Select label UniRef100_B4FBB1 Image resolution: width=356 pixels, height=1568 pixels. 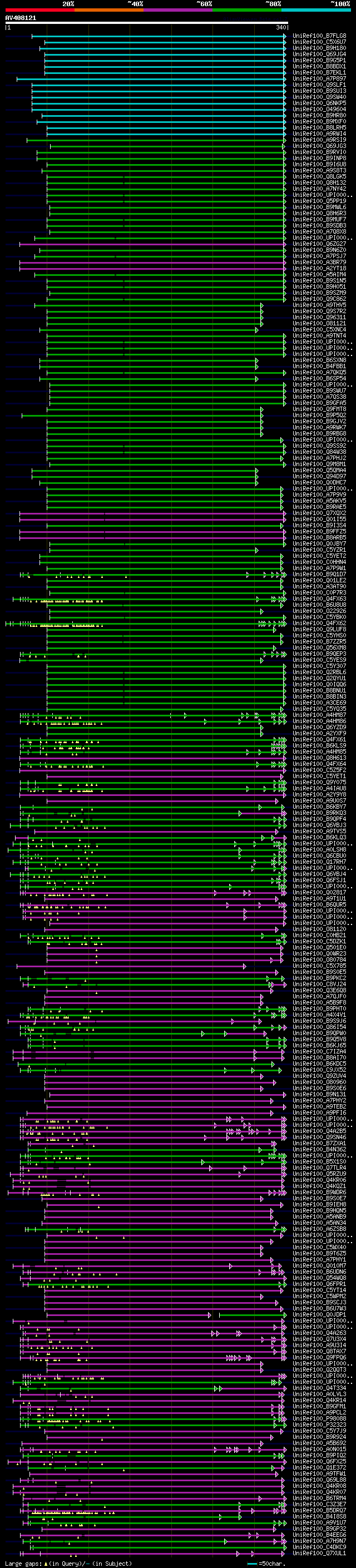click(x=319, y=367)
